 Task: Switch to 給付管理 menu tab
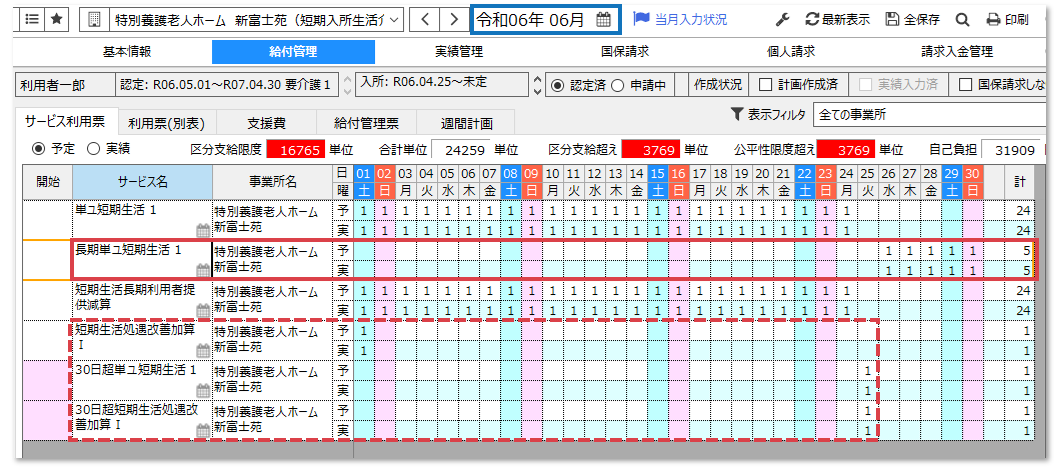click(x=293, y=52)
